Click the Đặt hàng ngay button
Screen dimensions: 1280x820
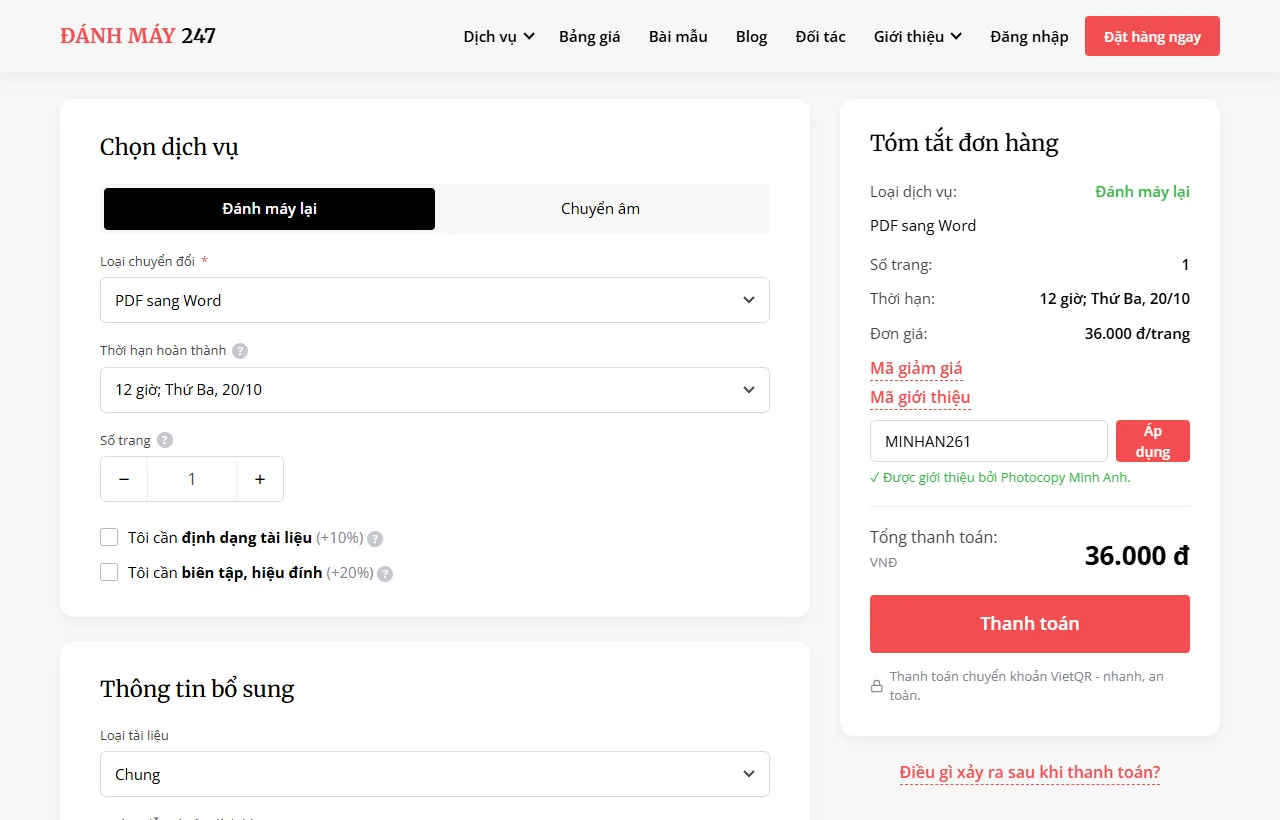tap(1152, 36)
